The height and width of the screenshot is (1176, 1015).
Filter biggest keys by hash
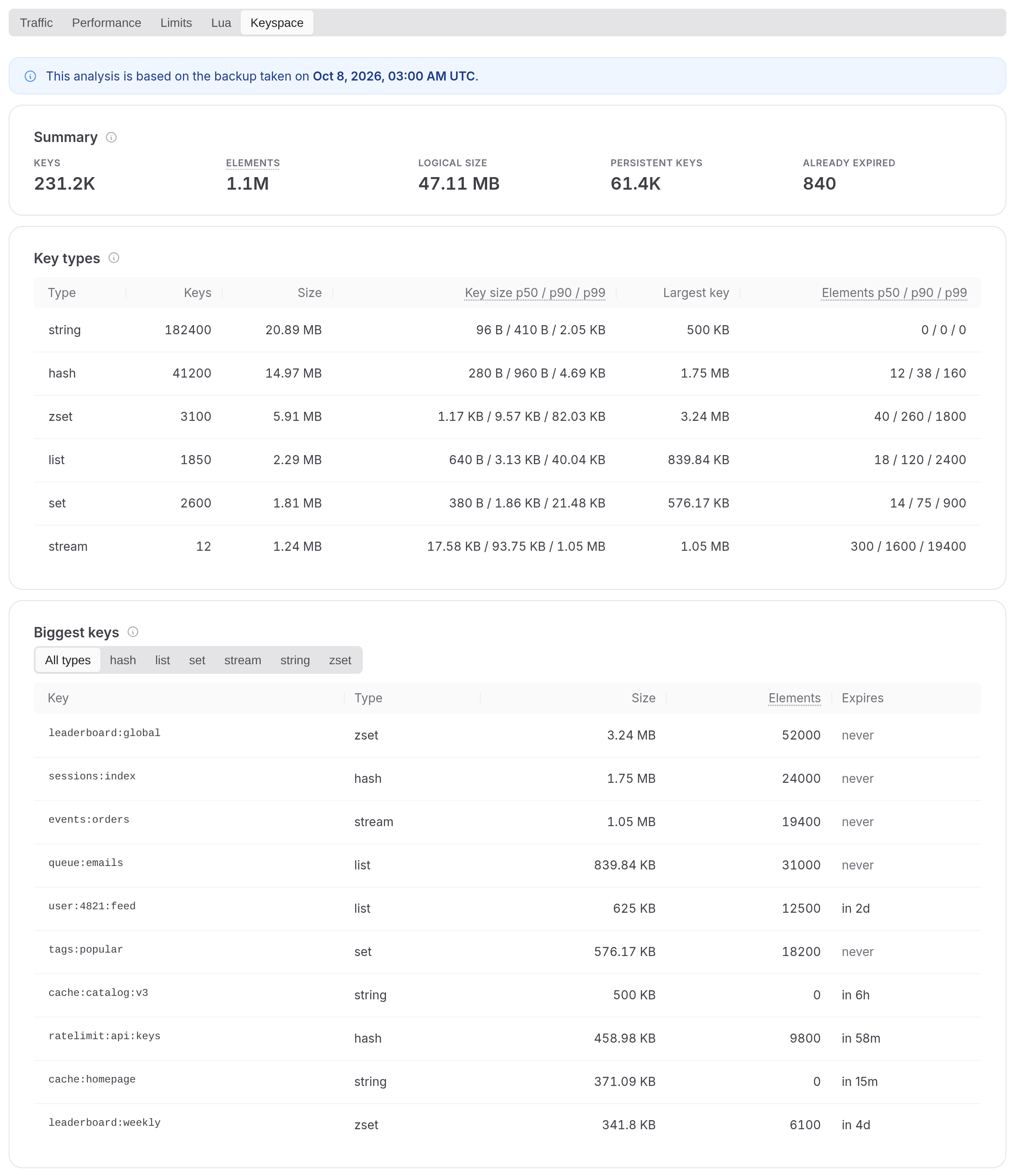pos(123,660)
